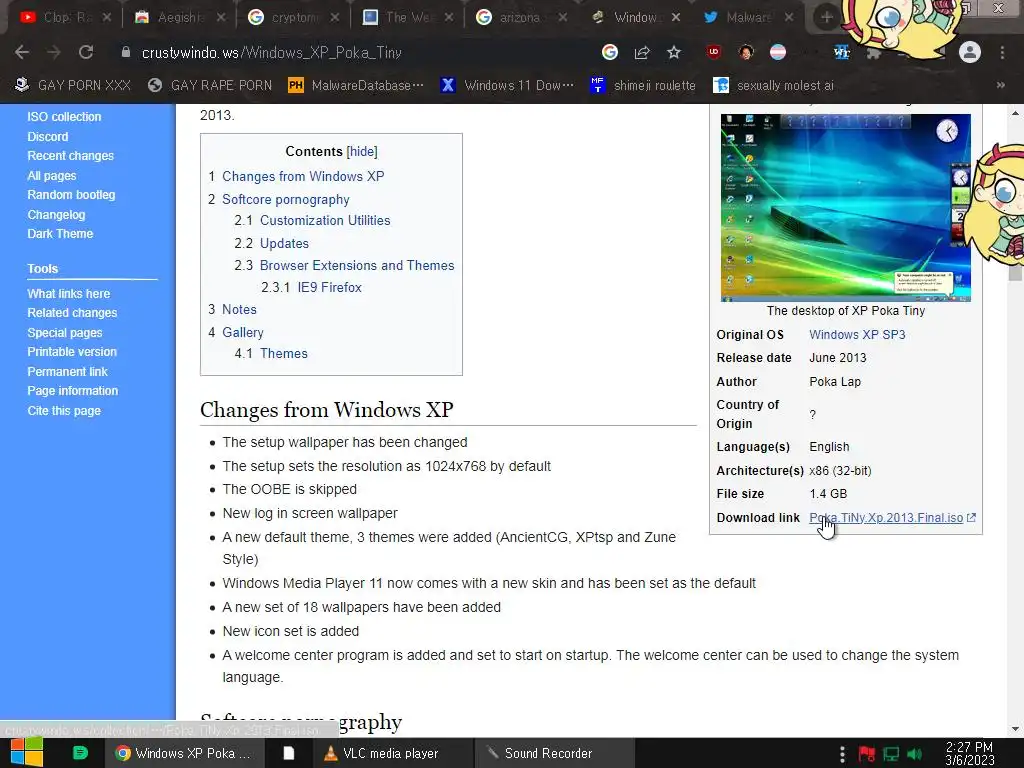1024x768 pixels.
Task: Open the green app icon on taskbar
Action: coord(80,753)
